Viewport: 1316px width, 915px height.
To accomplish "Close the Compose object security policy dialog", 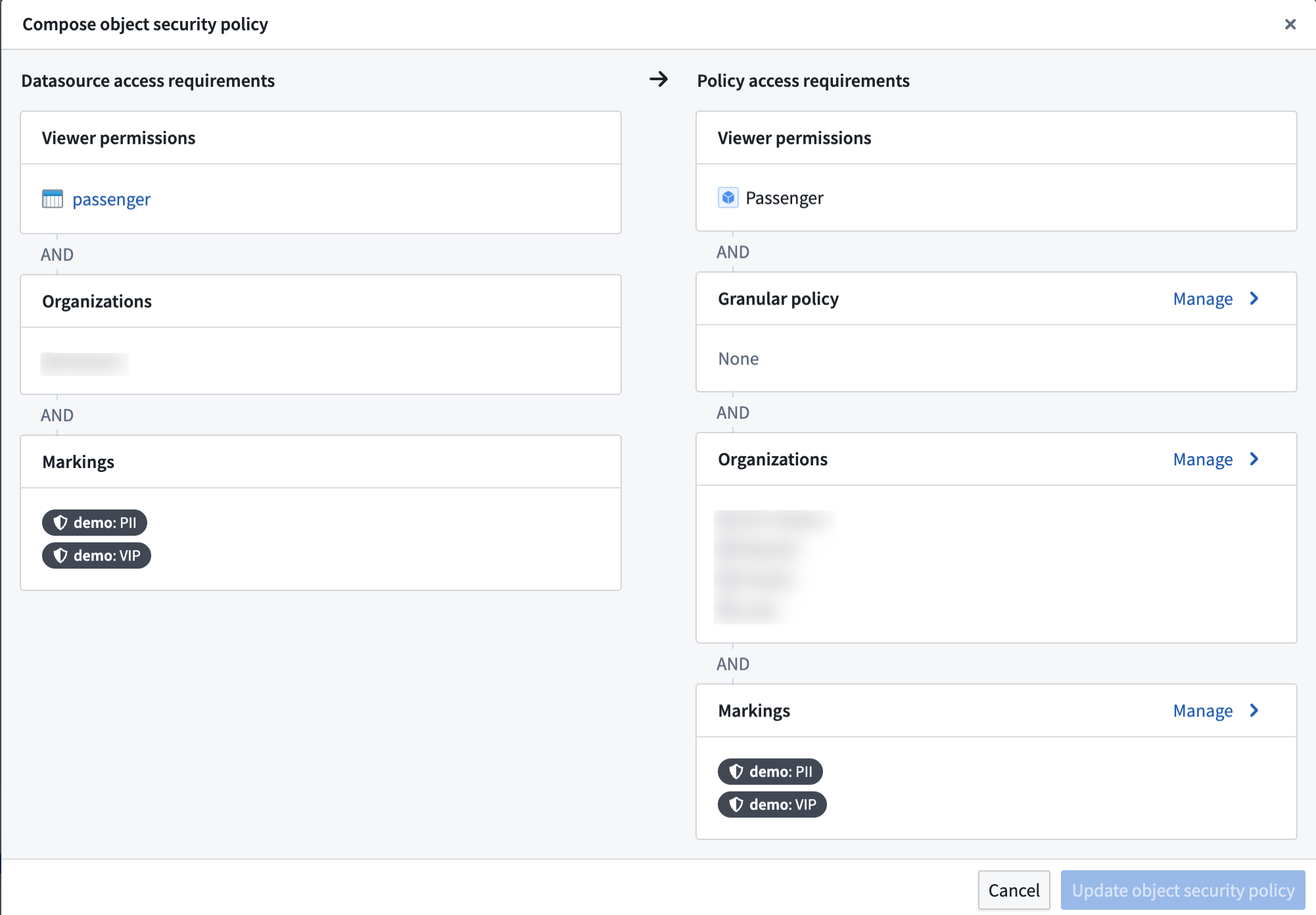I will tap(1290, 24).
